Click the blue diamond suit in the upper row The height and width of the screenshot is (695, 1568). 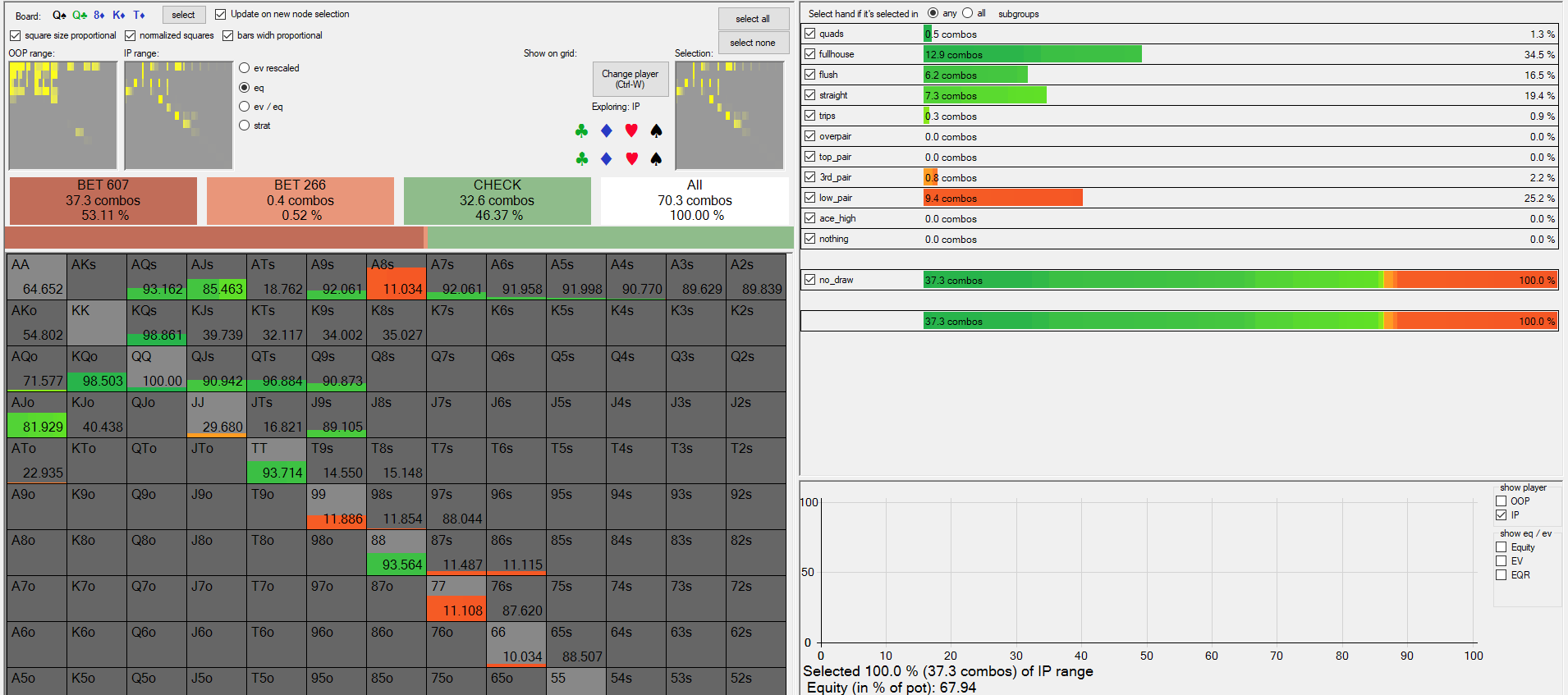(607, 130)
